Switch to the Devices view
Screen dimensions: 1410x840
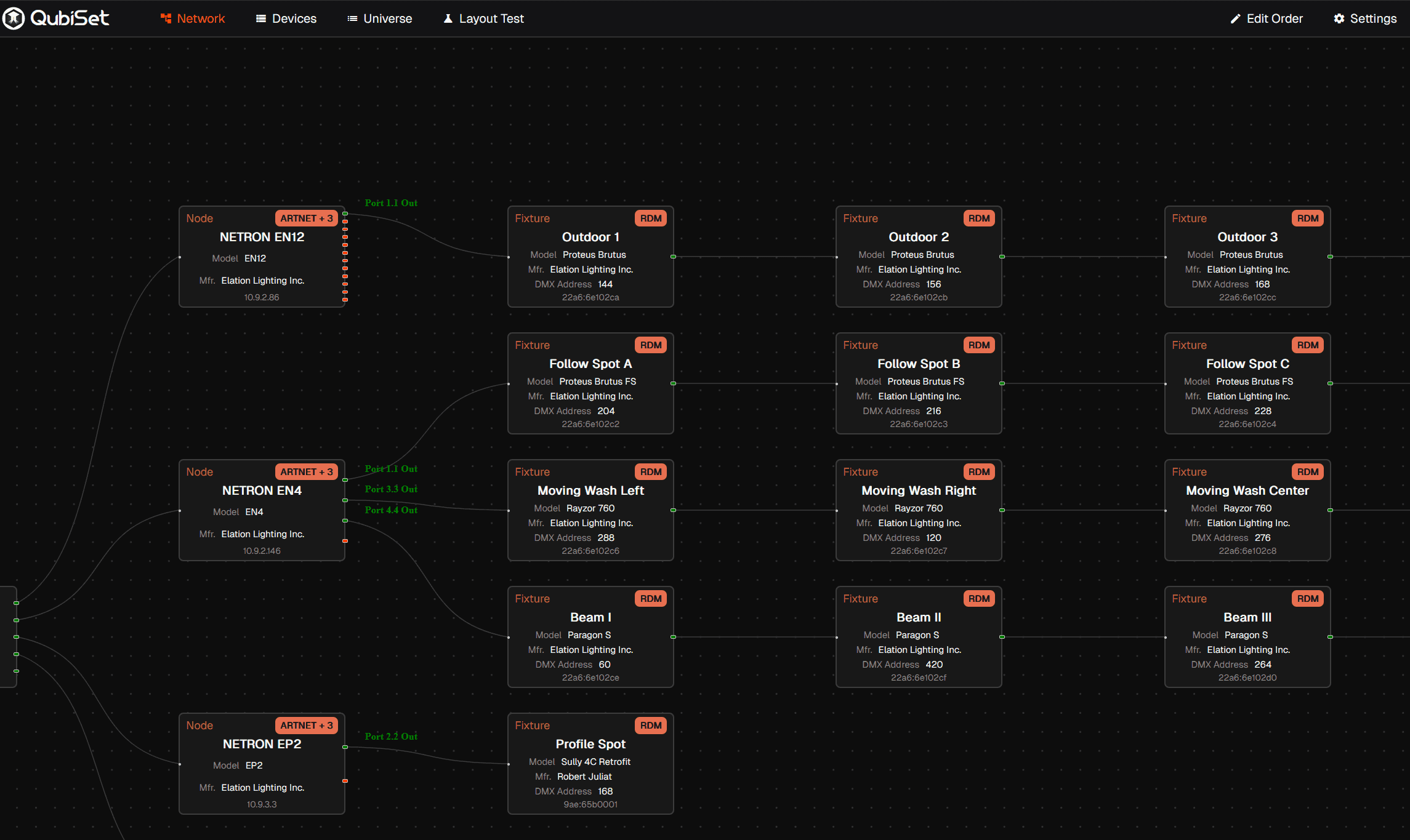pyautogui.click(x=286, y=18)
